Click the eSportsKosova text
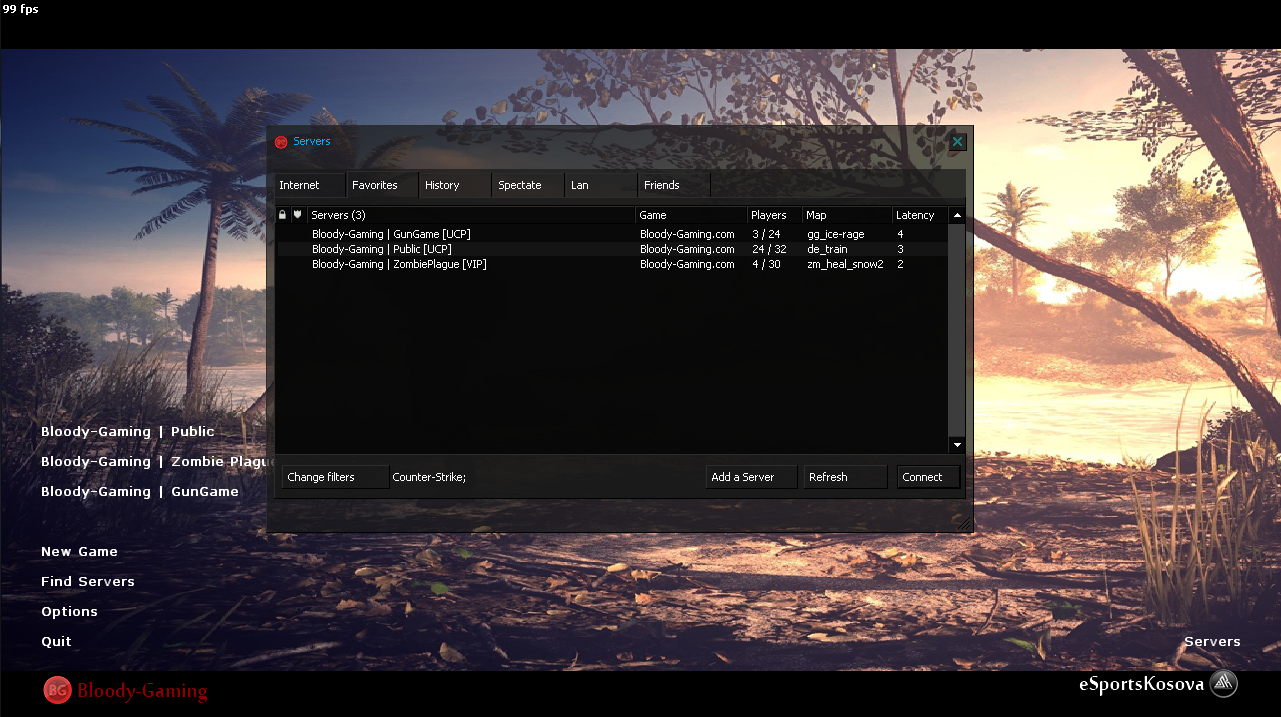 coord(1141,685)
